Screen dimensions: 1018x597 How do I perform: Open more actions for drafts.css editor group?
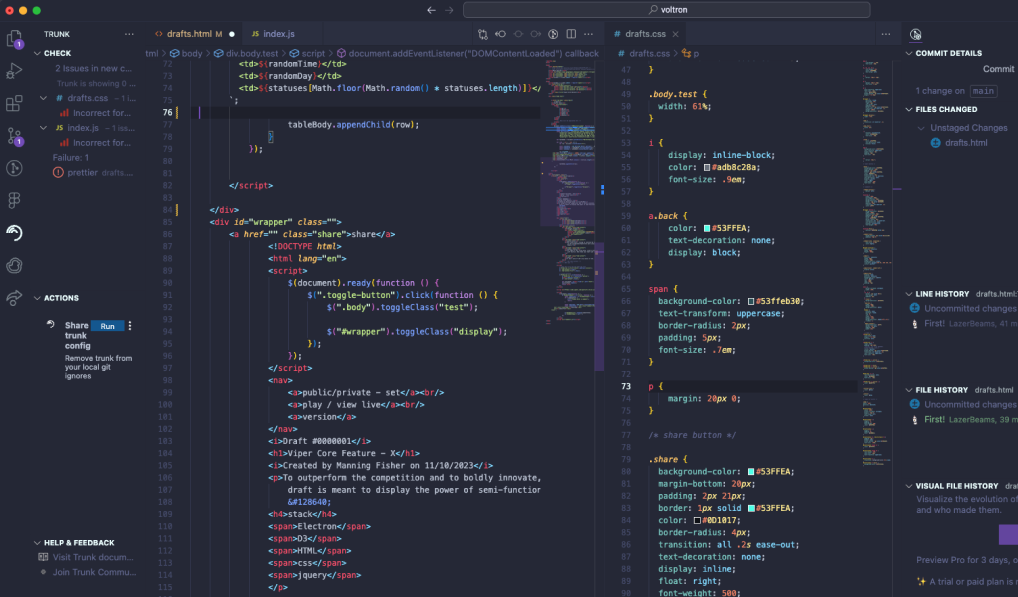pos(886,34)
